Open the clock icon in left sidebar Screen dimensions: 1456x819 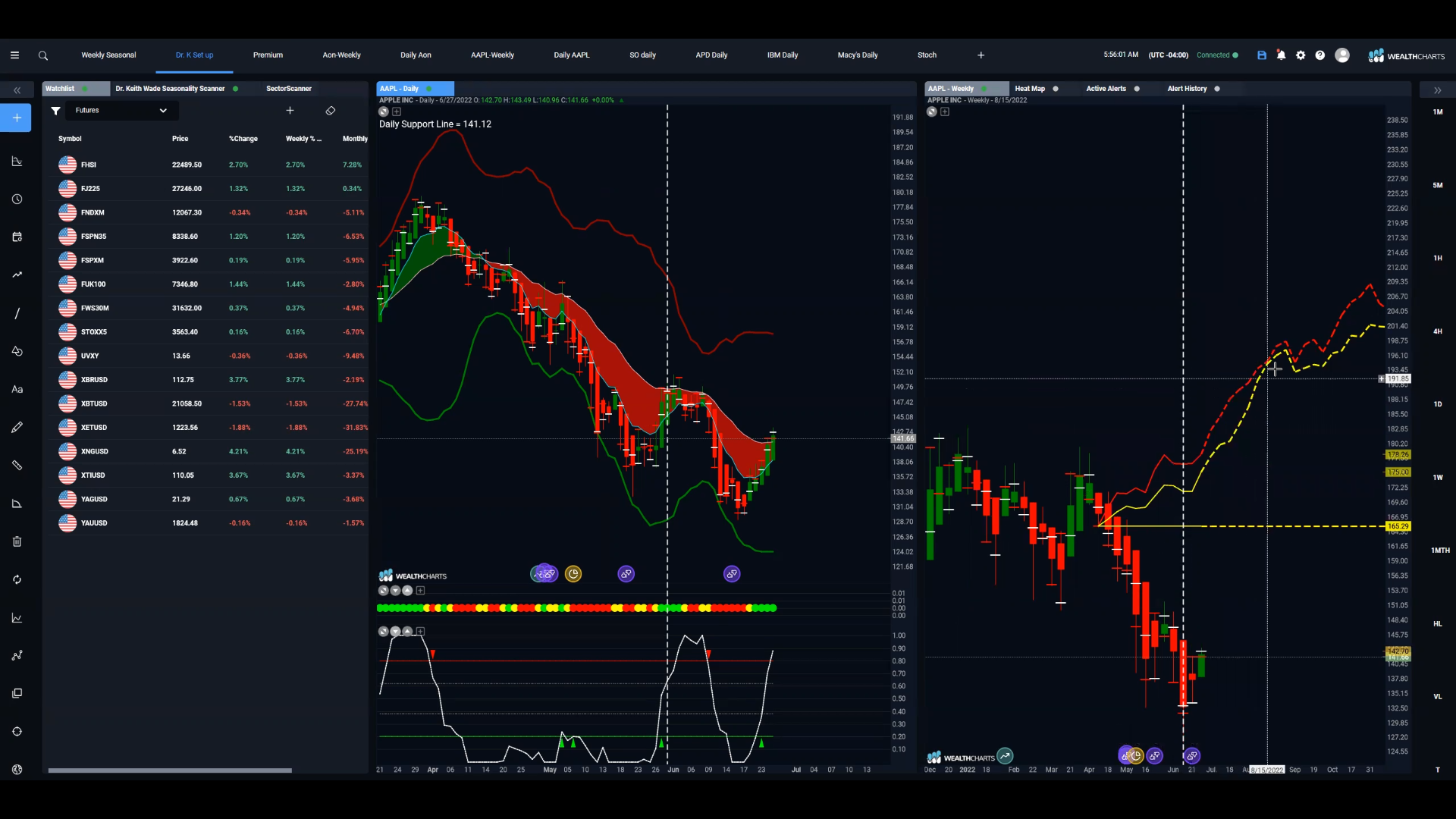[17, 199]
